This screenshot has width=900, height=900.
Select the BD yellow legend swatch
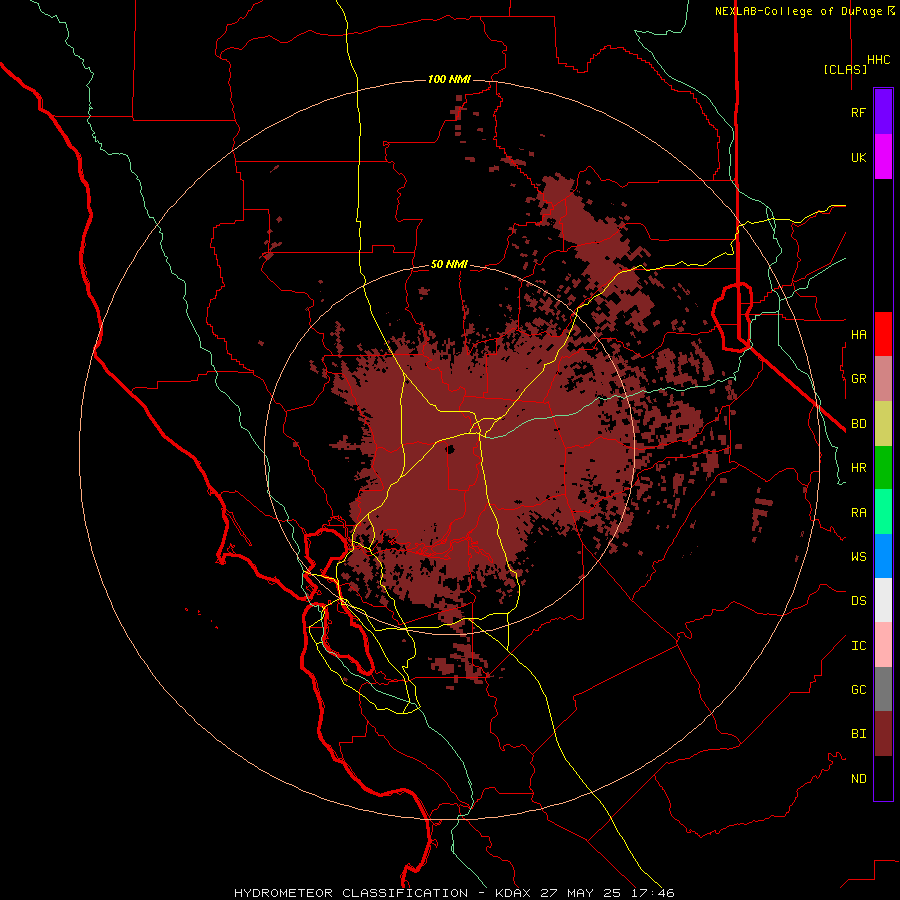tap(883, 424)
